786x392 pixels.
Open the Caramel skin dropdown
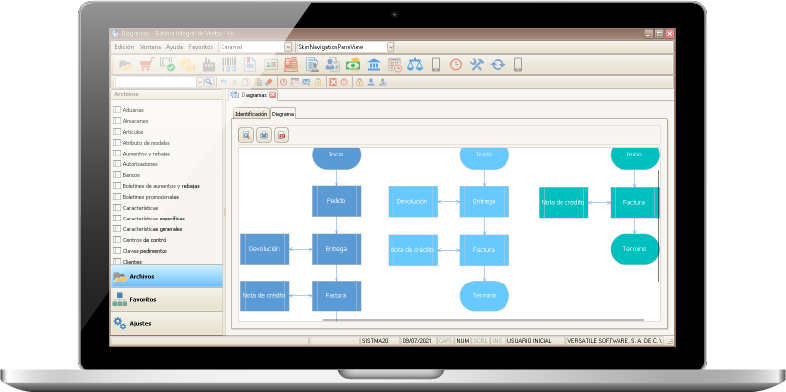coord(288,47)
